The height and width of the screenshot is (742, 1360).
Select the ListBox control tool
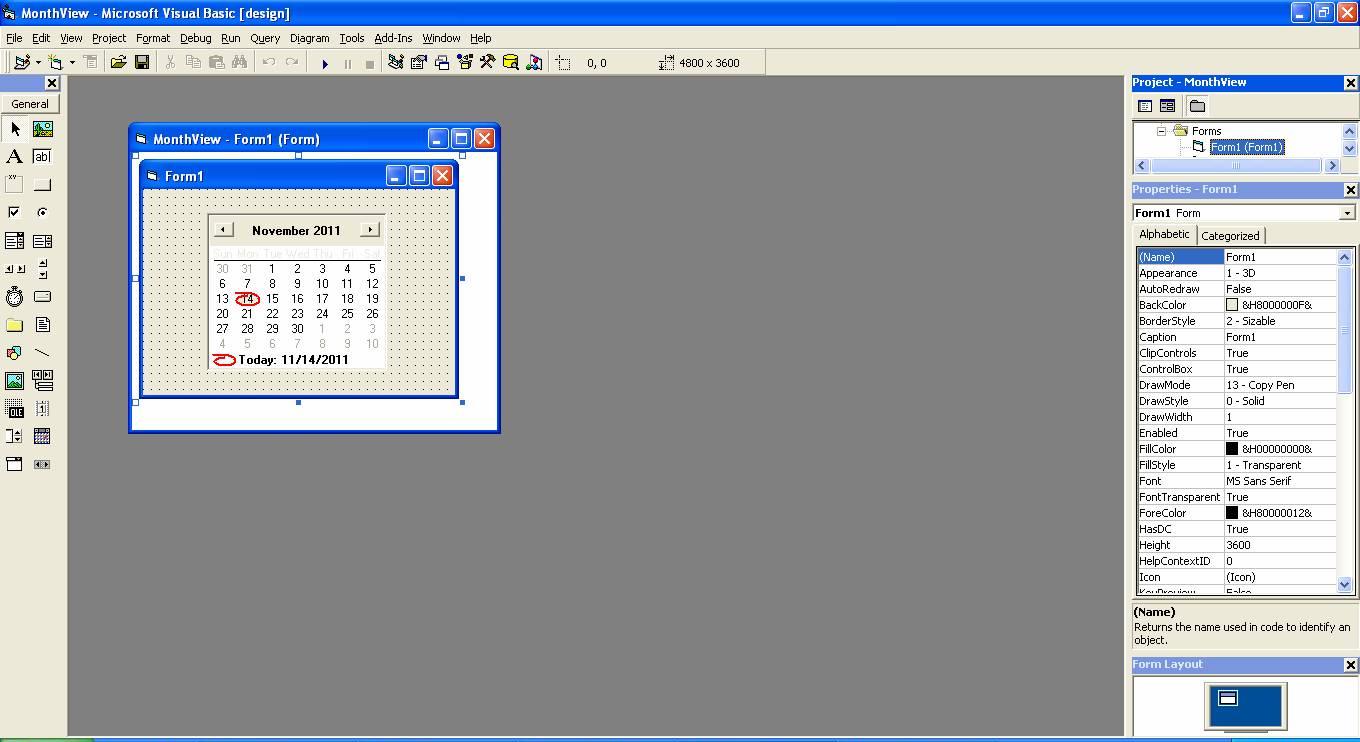point(42,241)
